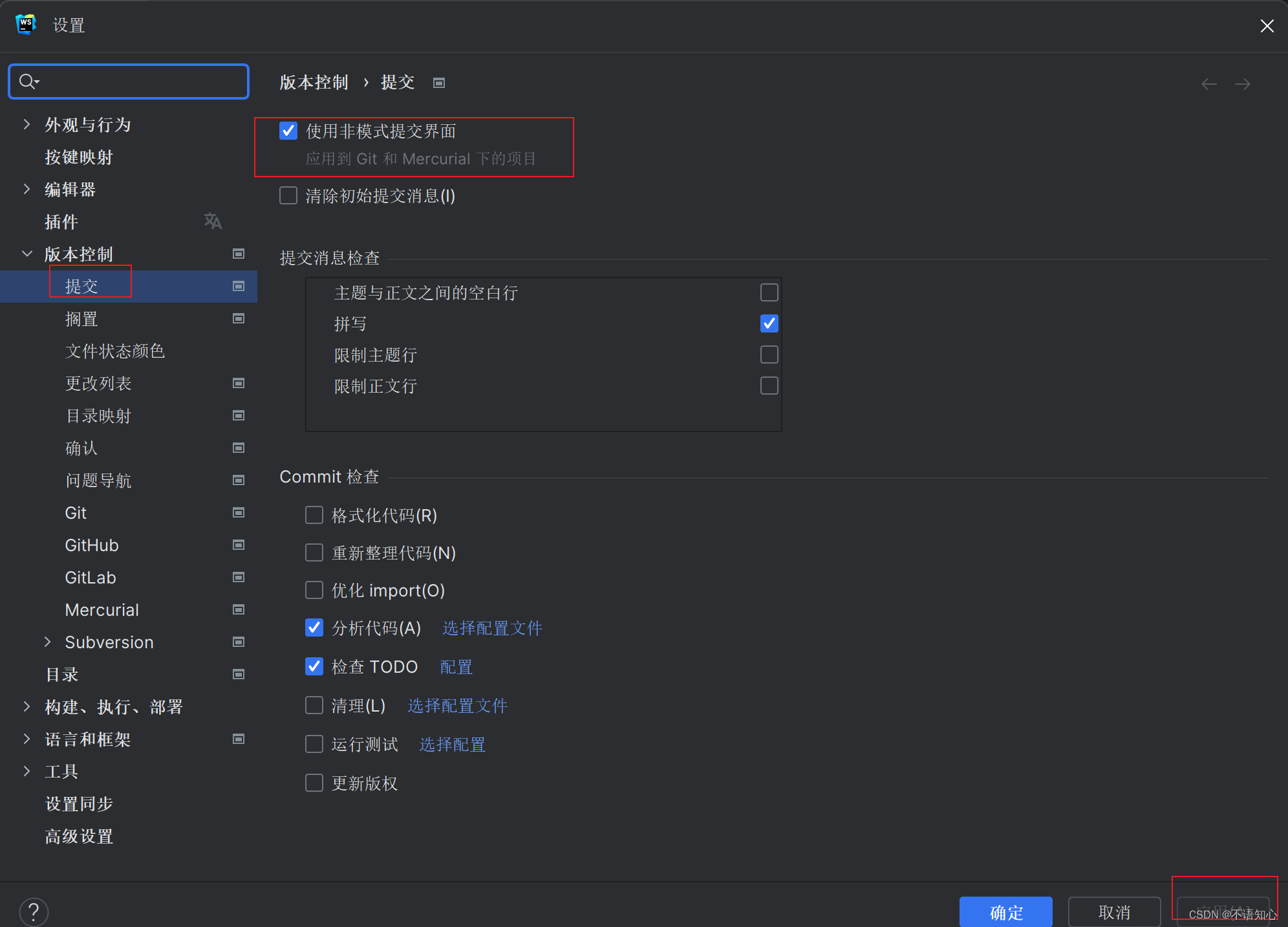Click 选择配置文件 link next to 分析代码
The image size is (1288, 927).
[492, 627]
